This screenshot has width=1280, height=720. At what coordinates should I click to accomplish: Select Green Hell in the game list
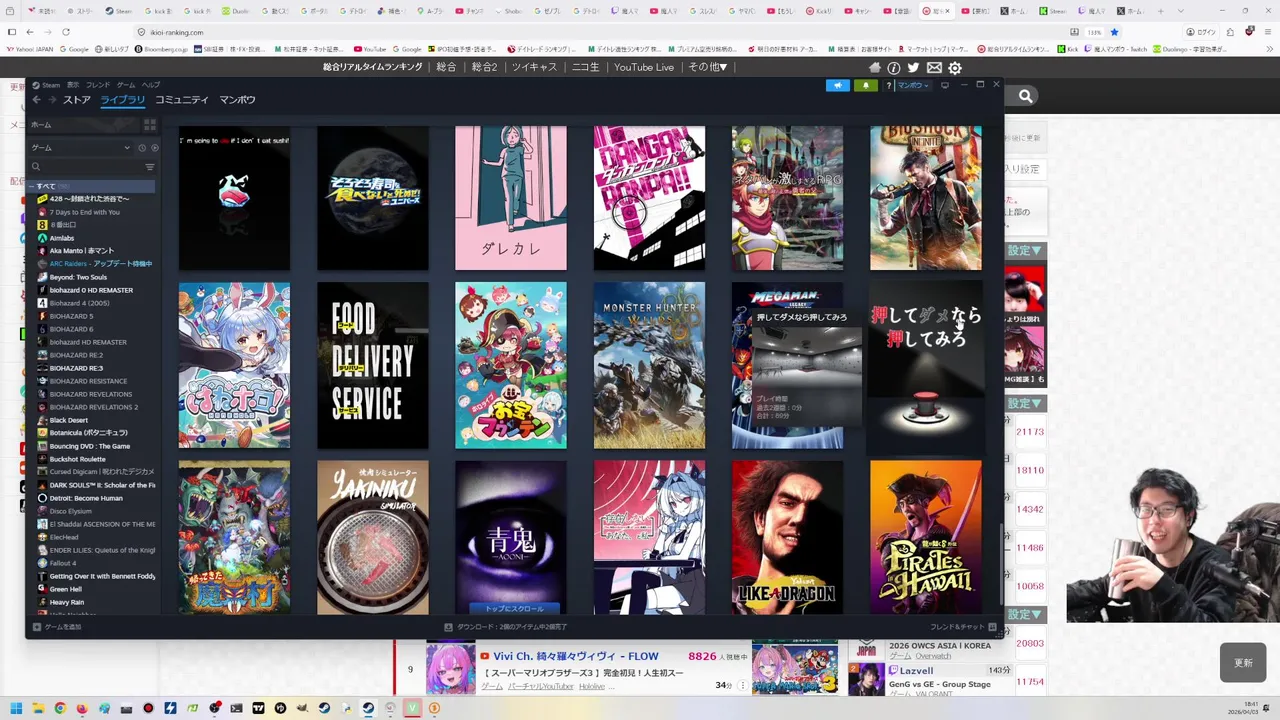(x=66, y=589)
